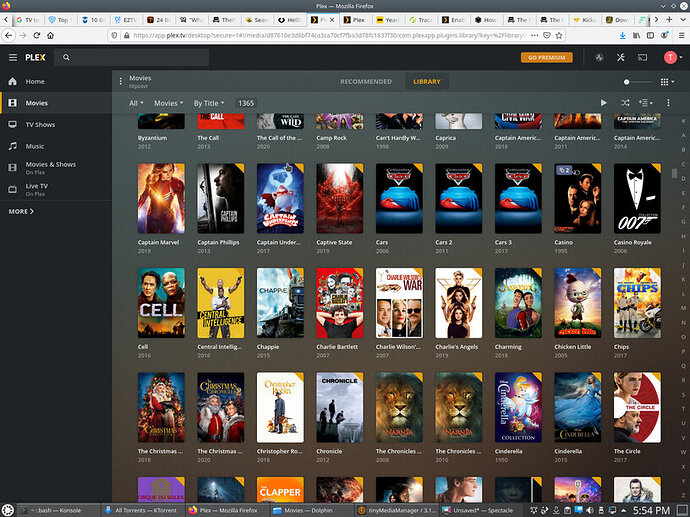Expand MORE in the sidebar
Screen dimensions: 690x517
[21, 212]
